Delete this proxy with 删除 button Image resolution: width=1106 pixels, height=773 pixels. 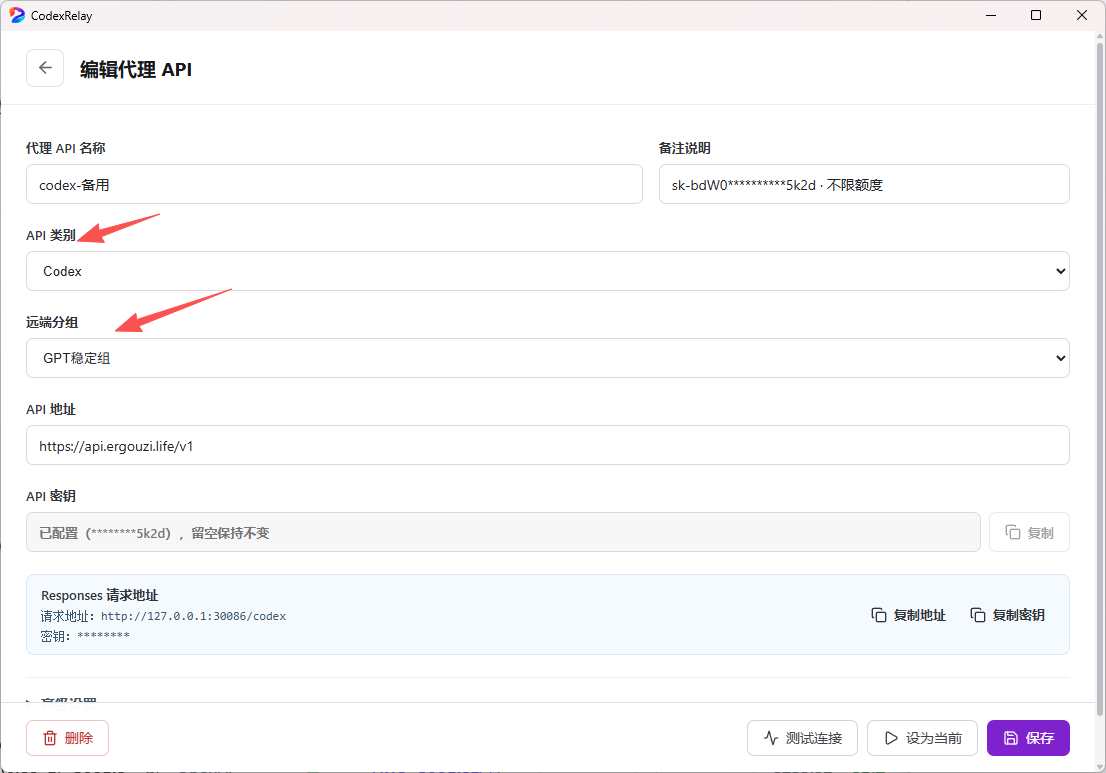point(68,738)
